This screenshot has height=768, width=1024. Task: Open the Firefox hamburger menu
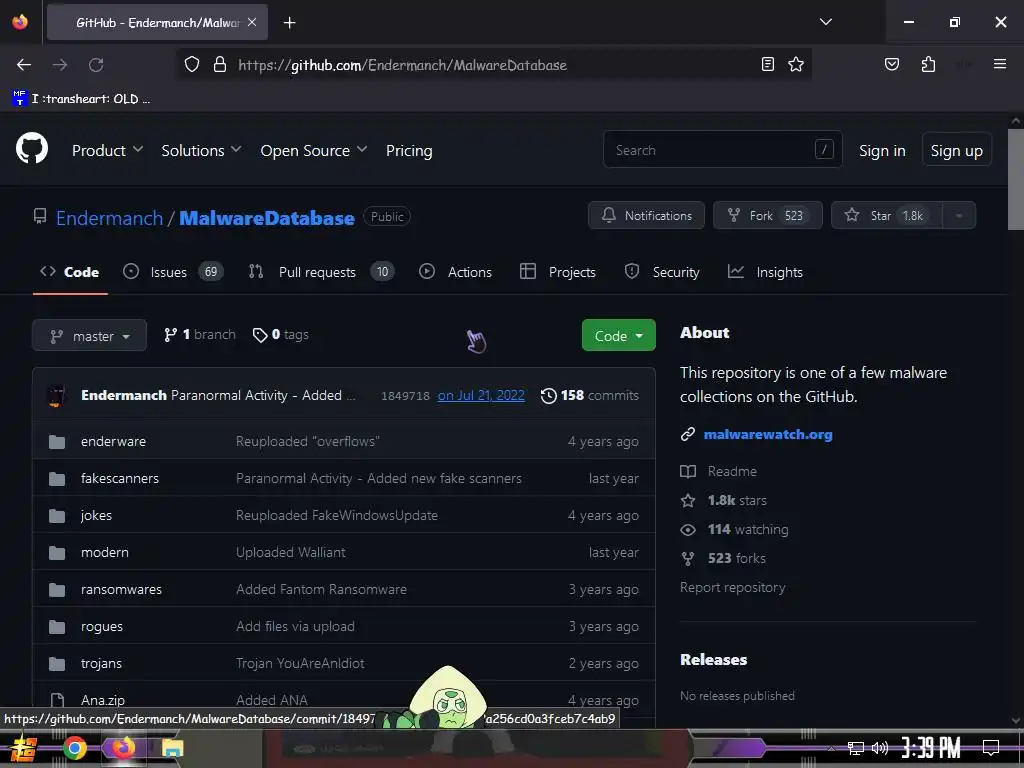coord(1000,64)
